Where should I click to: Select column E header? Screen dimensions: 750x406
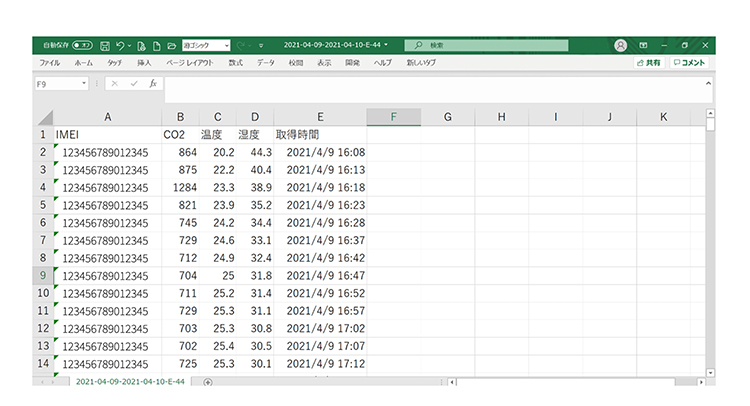pos(320,117)
